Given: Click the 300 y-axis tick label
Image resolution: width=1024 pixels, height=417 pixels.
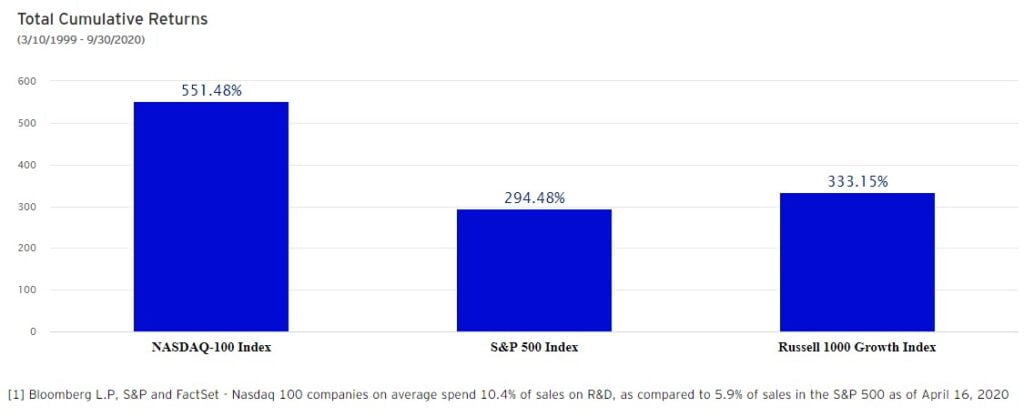Looking at the screenshot, I should [26, 207].
